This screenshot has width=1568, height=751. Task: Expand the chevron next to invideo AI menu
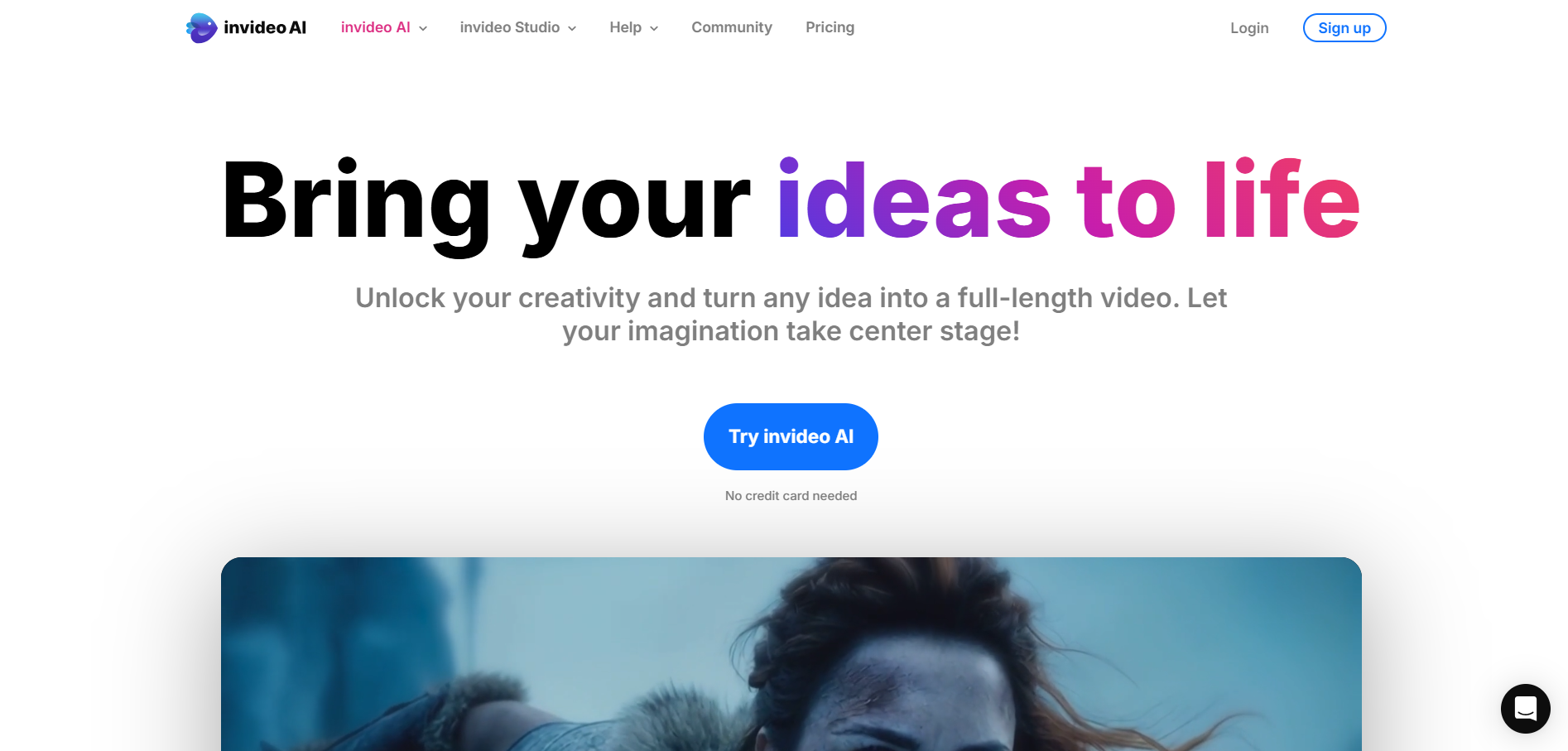[x=423, y=29]
